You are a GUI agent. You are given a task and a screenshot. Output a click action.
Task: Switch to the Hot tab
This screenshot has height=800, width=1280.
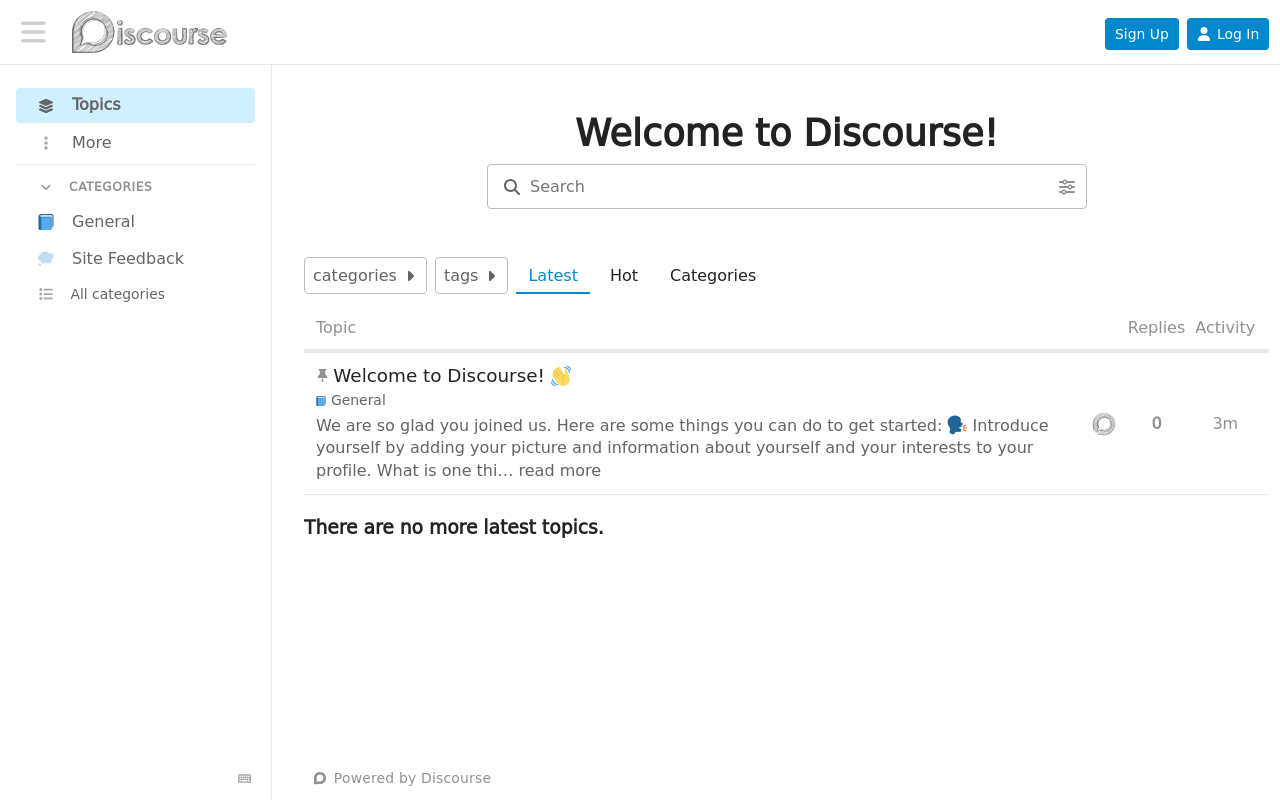point(624,276)
